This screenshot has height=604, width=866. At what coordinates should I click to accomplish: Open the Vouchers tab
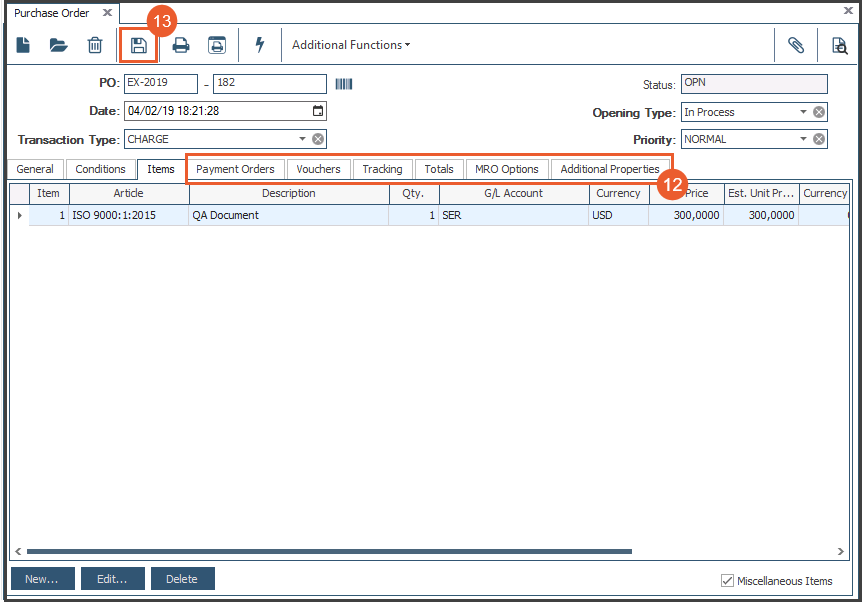pyautogui.click(x=318, y=169)
